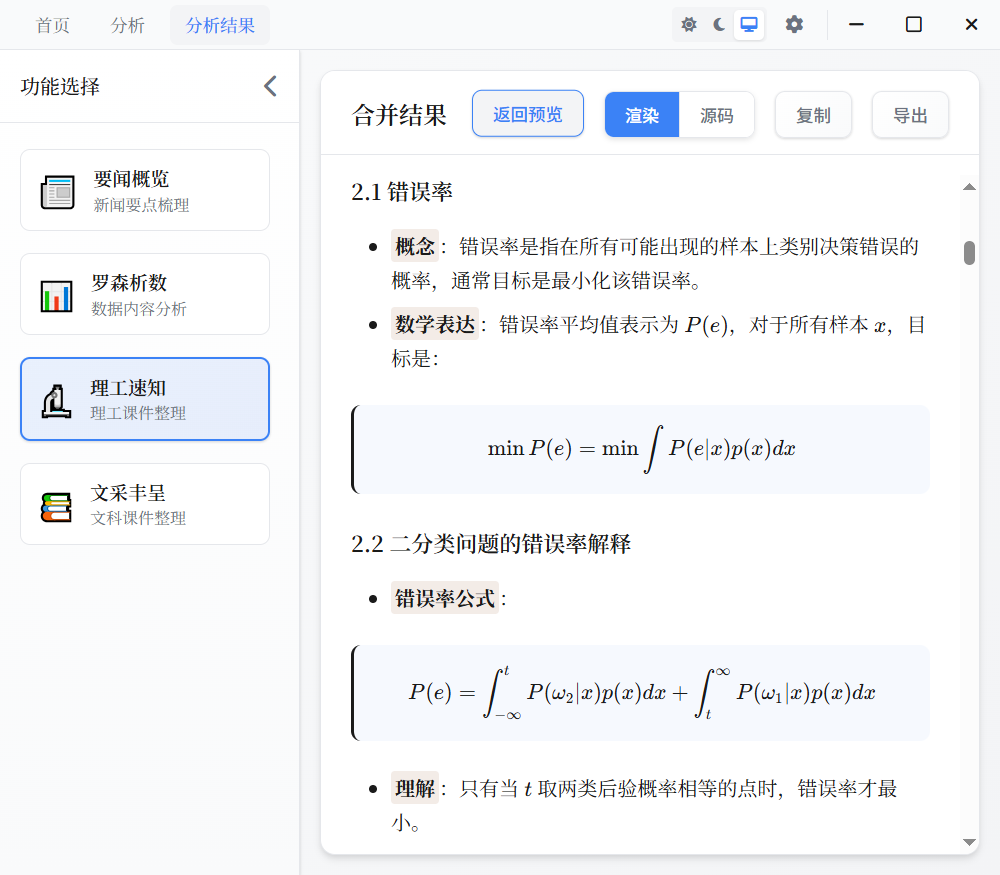This screenshot has height=875, width=1000.
Task: Click the vertical scrollbar thumb
Action: coord(968,255)
